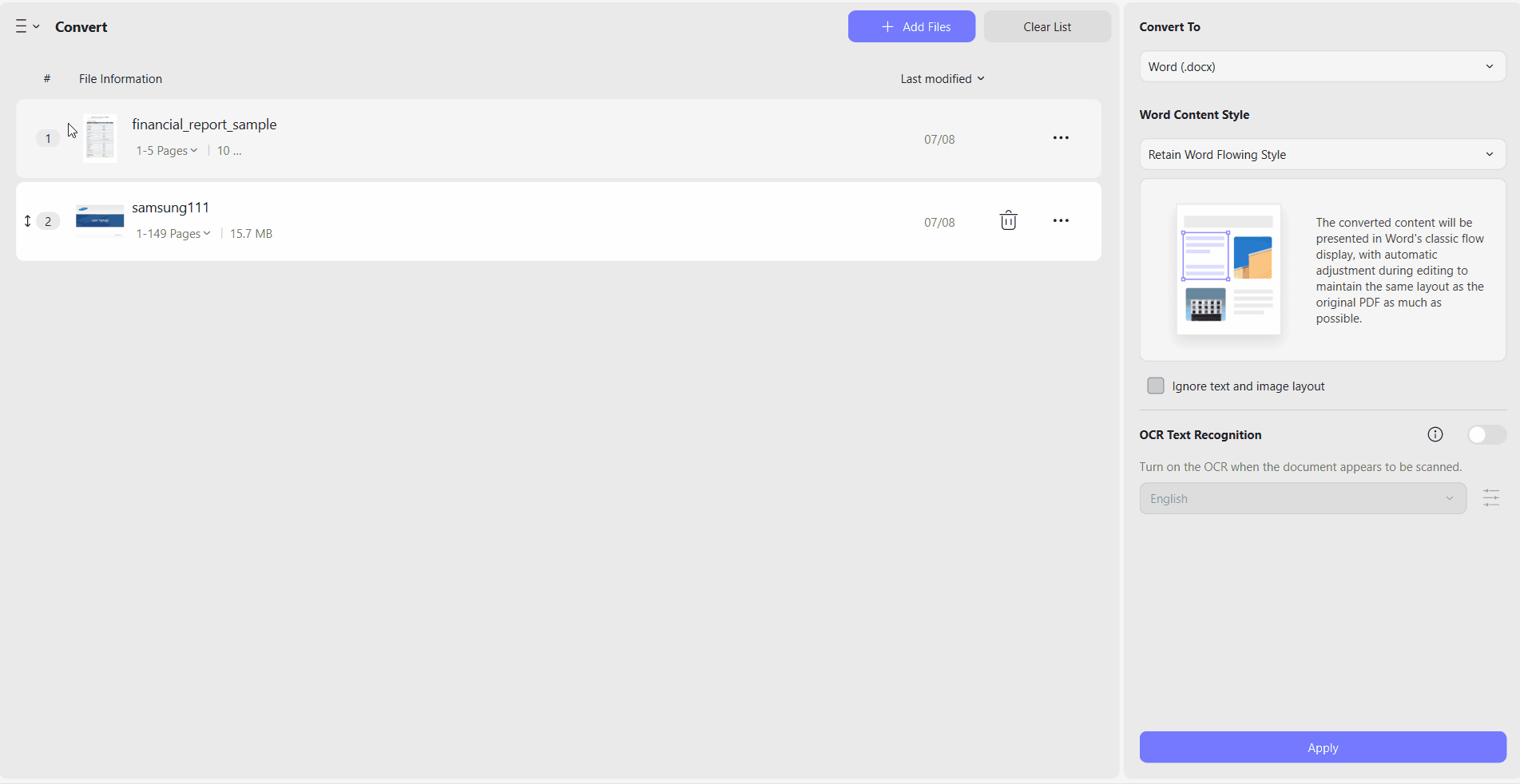Image resolution: width=1520 pixels, height=784 pixels.
Task: Open the Last modified sort menu
Action: (943, 78)
